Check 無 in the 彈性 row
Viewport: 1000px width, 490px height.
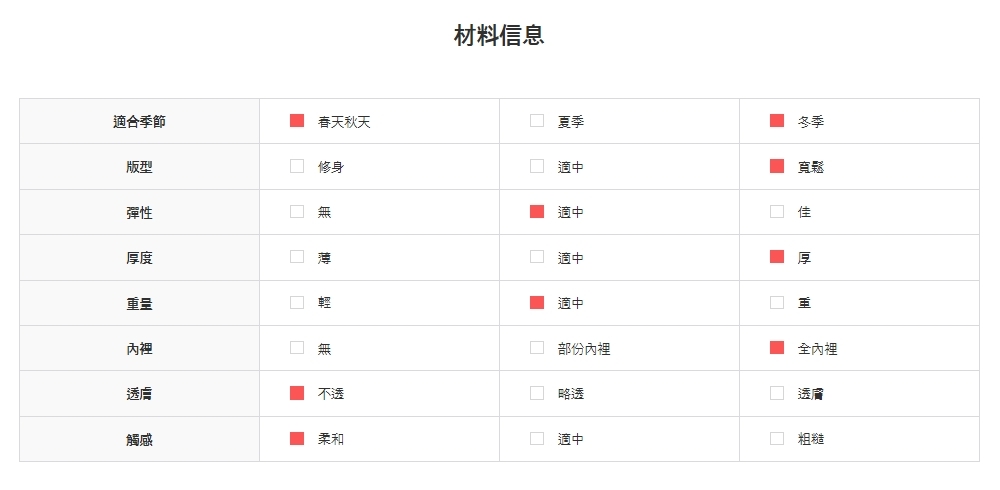(297, 212)
